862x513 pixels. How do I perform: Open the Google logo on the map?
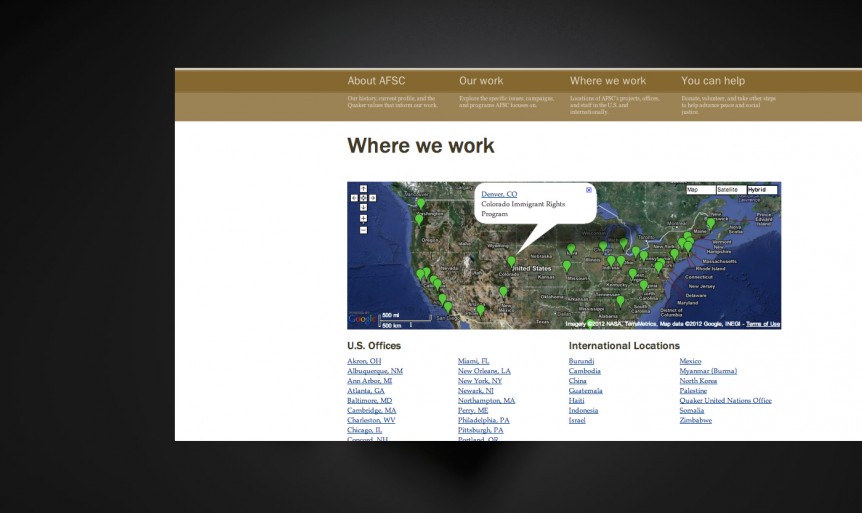[362, 319]
